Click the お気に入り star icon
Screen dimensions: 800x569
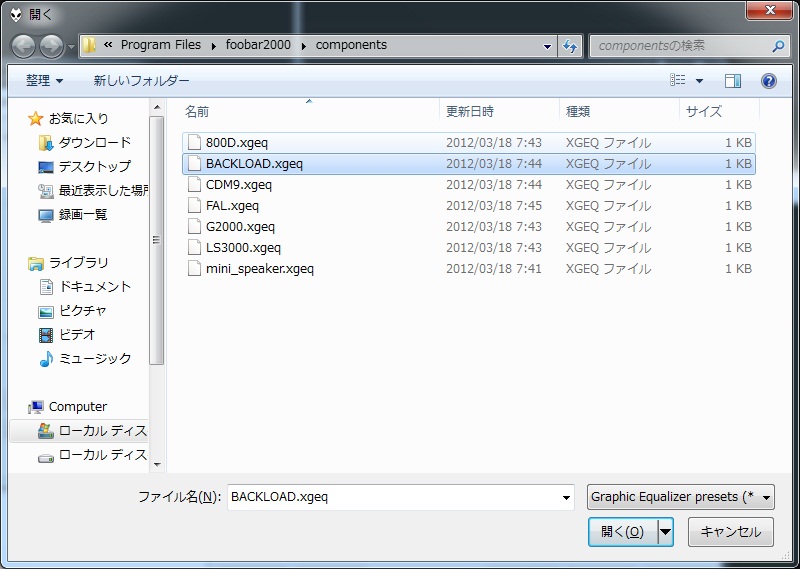click(x=35, y=118)
